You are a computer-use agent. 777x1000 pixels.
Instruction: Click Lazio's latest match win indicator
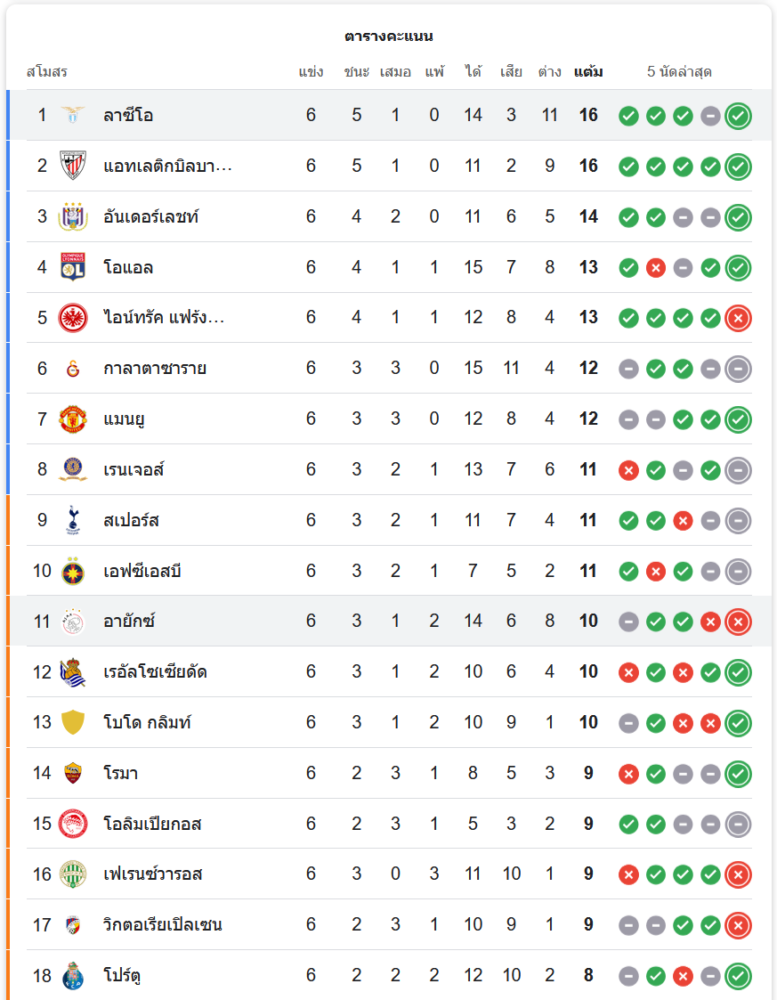[738, 115]
